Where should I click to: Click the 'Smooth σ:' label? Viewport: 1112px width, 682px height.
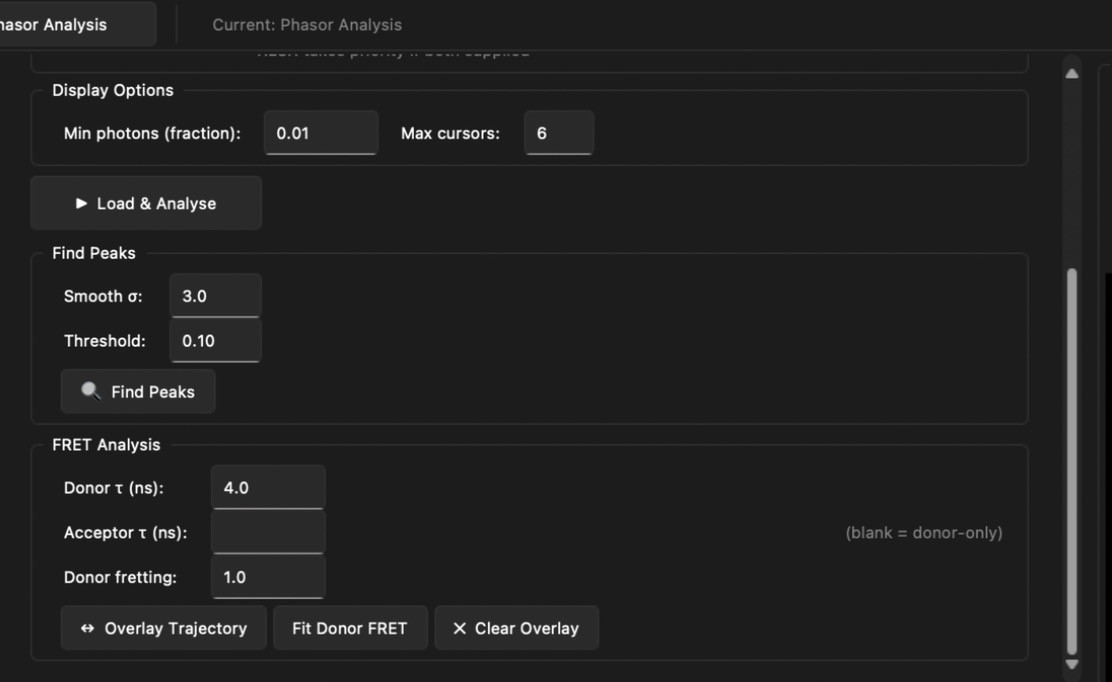[103, 296]
